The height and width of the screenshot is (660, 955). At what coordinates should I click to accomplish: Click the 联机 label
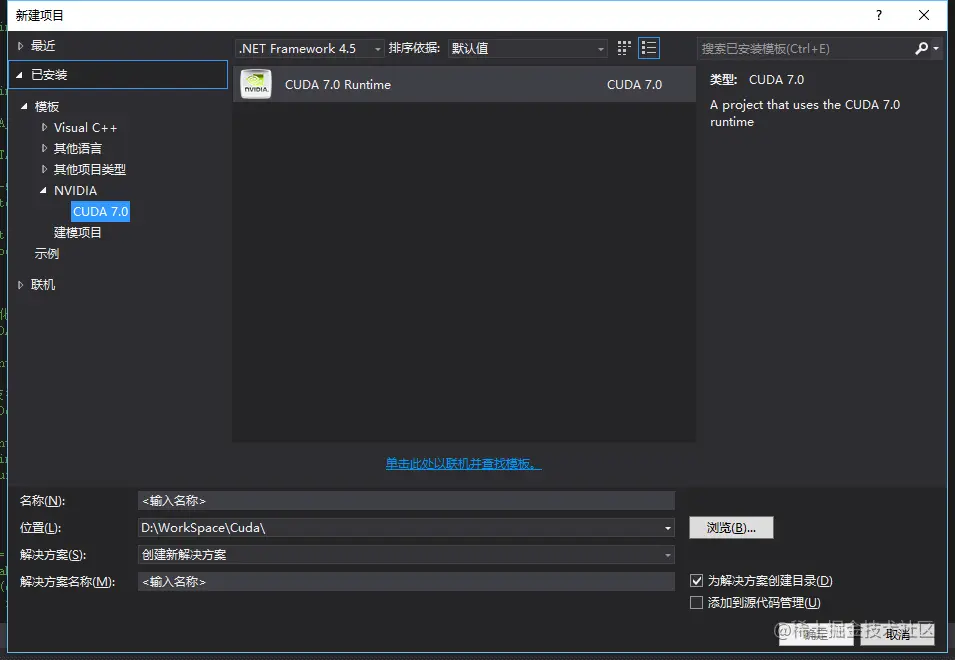(43, 284)
